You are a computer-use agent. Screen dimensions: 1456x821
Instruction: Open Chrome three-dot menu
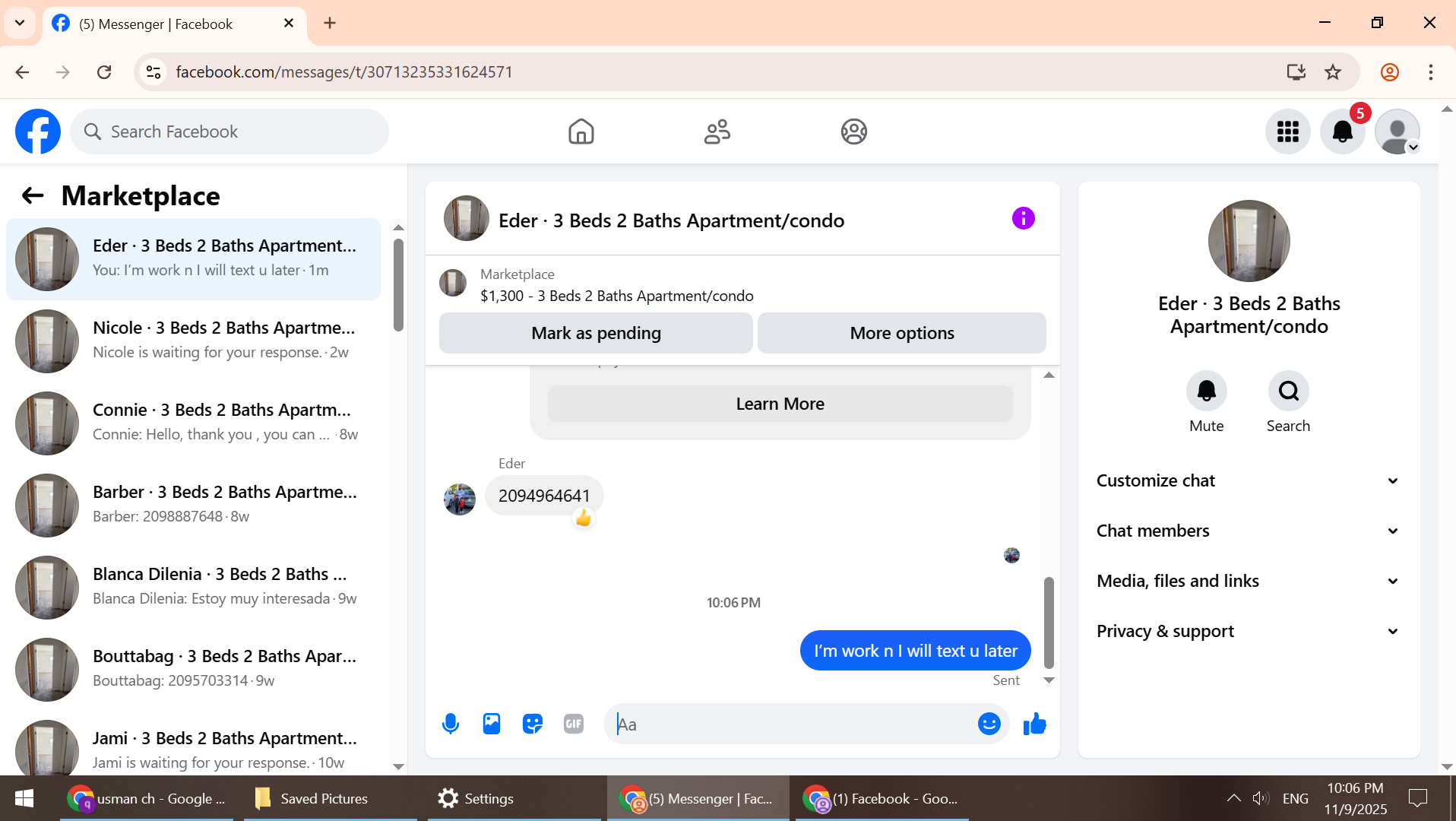[x=1431, y=72]
